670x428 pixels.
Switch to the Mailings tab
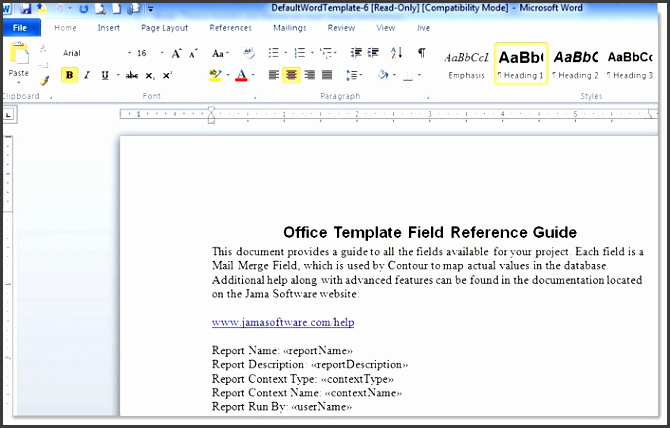(x=290, y=28)
